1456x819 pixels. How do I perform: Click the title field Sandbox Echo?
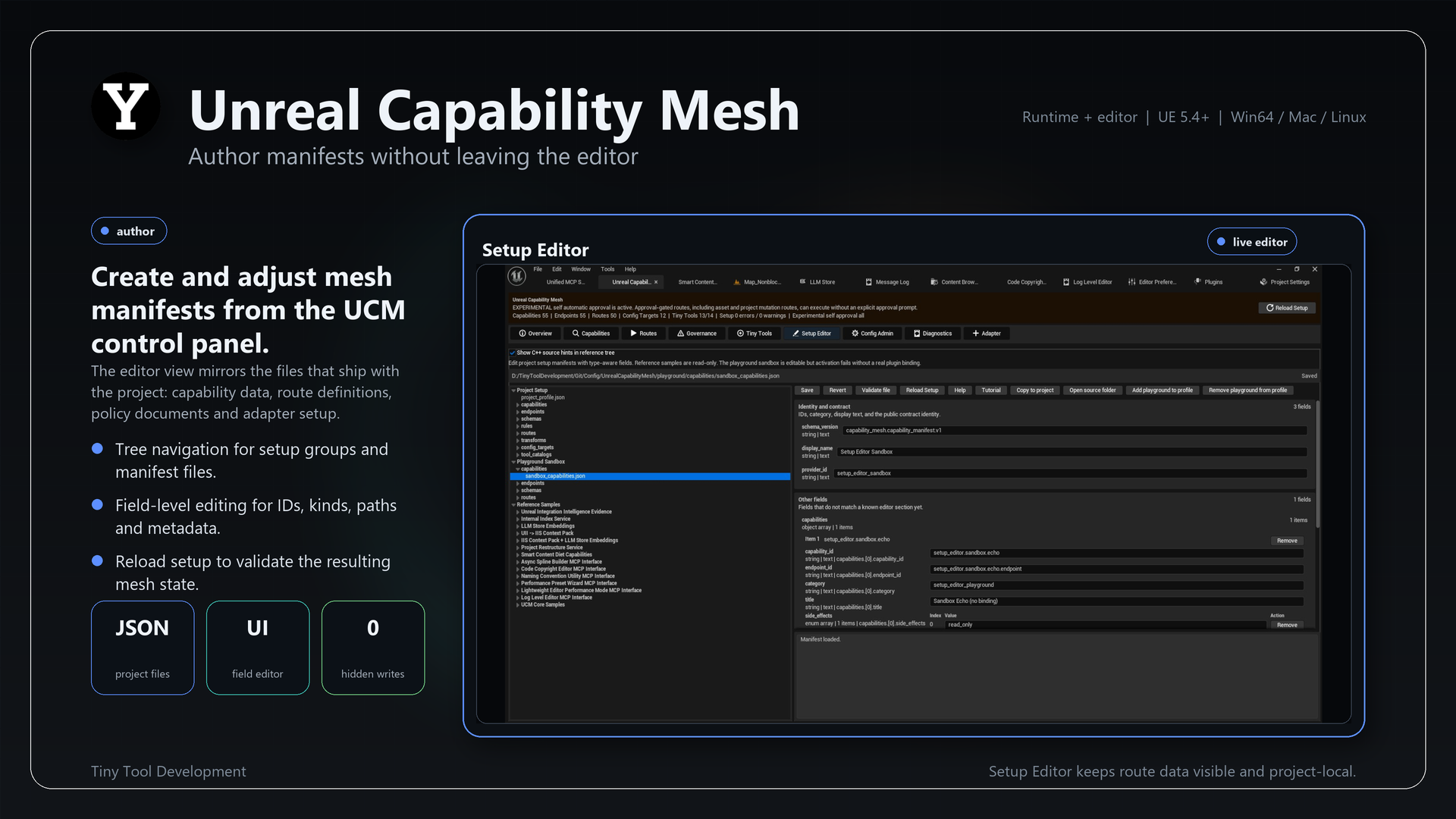pyautogui.click(x=1116, y=601)
